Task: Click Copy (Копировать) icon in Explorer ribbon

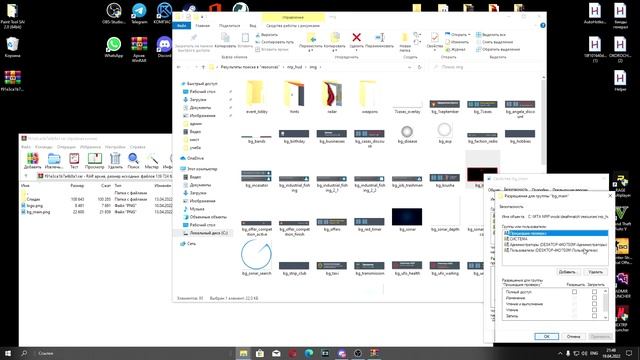Action: point(225,38)
